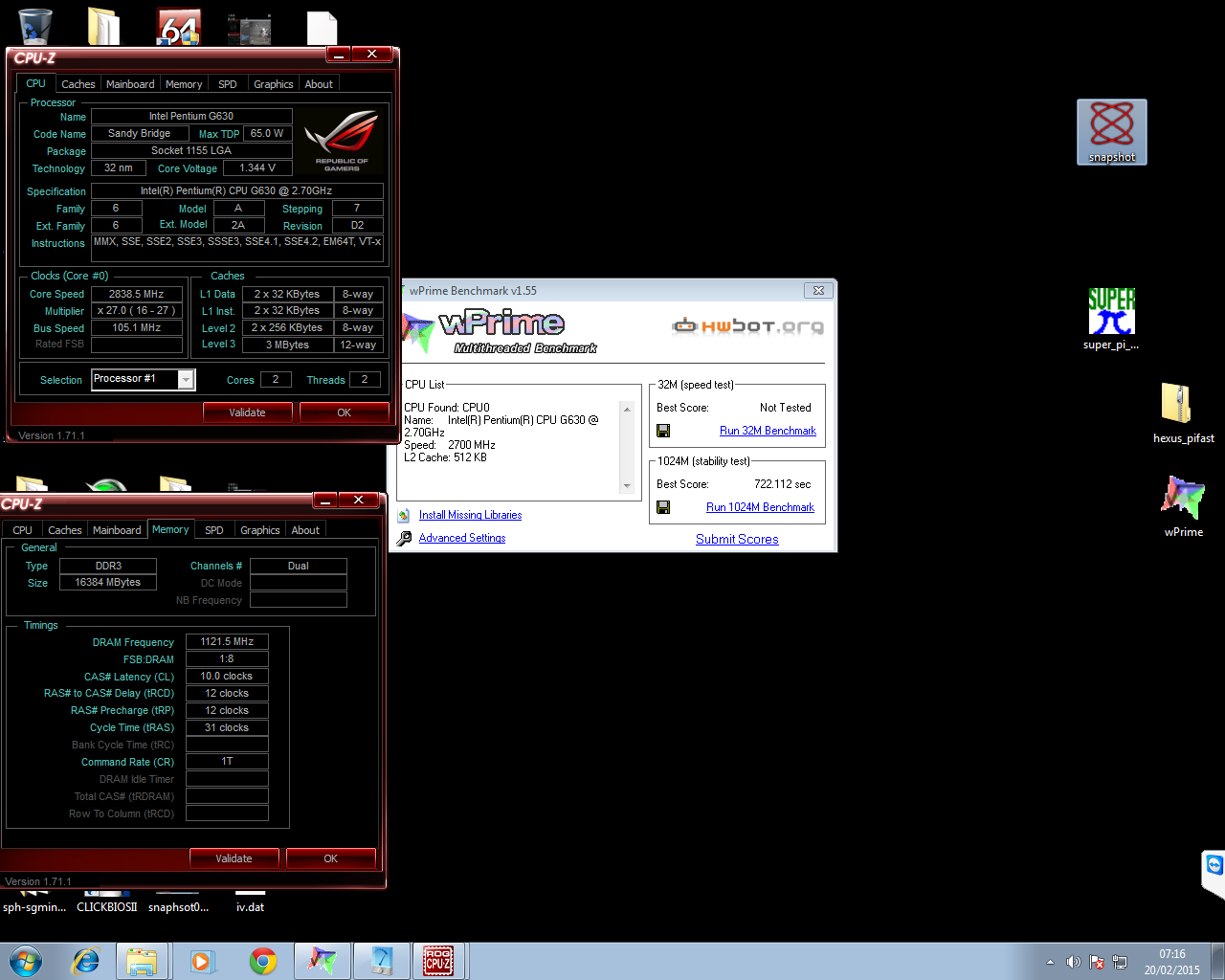This screenshot has width=1225, height=980.
Task: Click the memory Size field 16384 MBytes
Action: 108,582
